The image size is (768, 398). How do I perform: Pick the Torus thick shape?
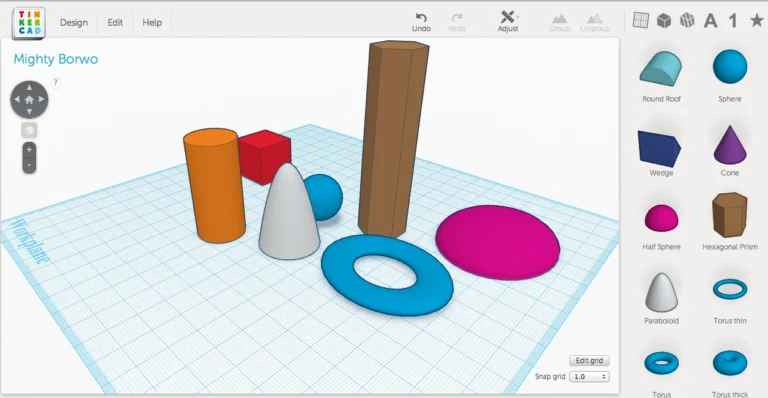click(x=730, y=363)
